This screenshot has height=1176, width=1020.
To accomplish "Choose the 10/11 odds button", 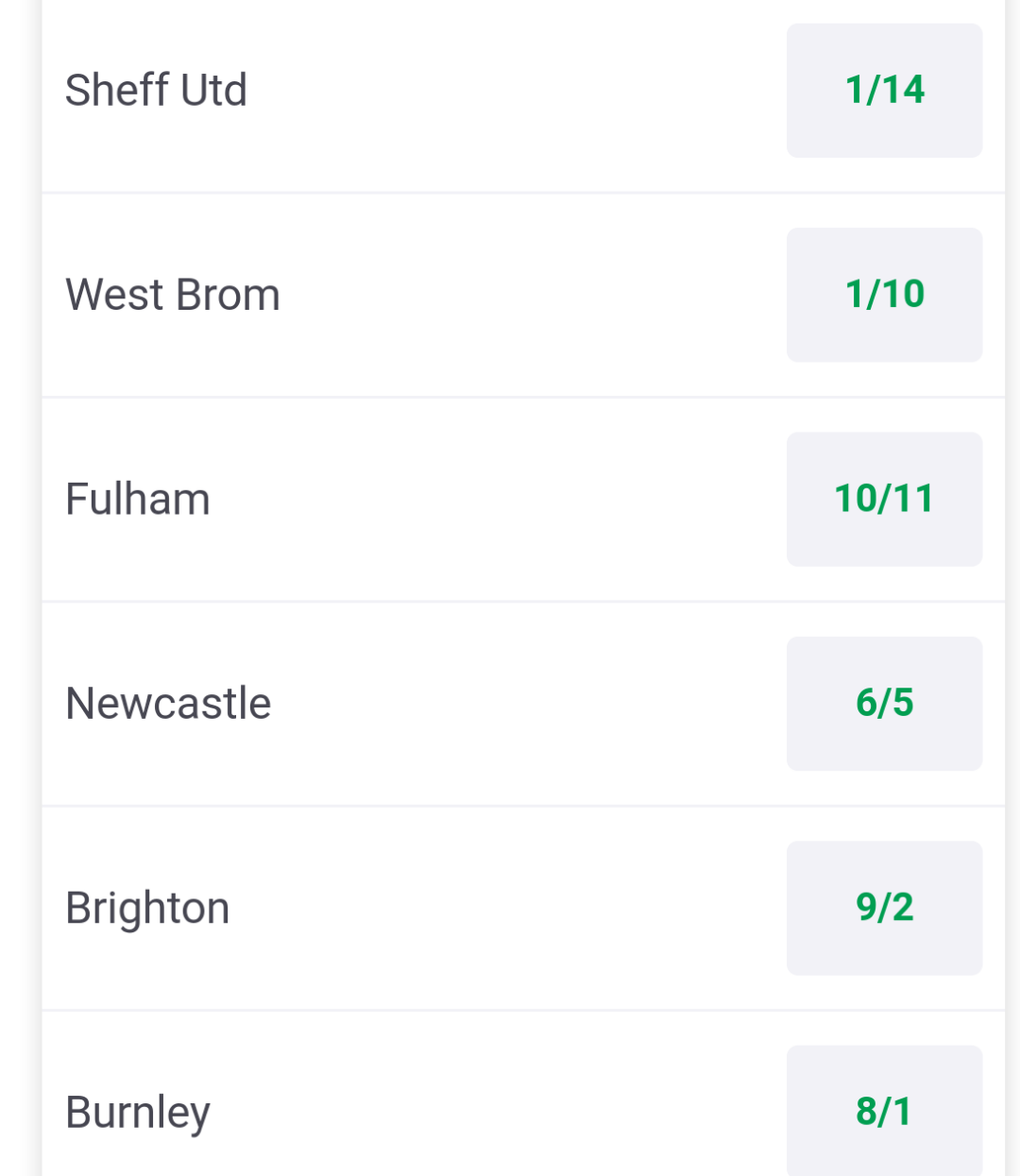I will 884,499.
